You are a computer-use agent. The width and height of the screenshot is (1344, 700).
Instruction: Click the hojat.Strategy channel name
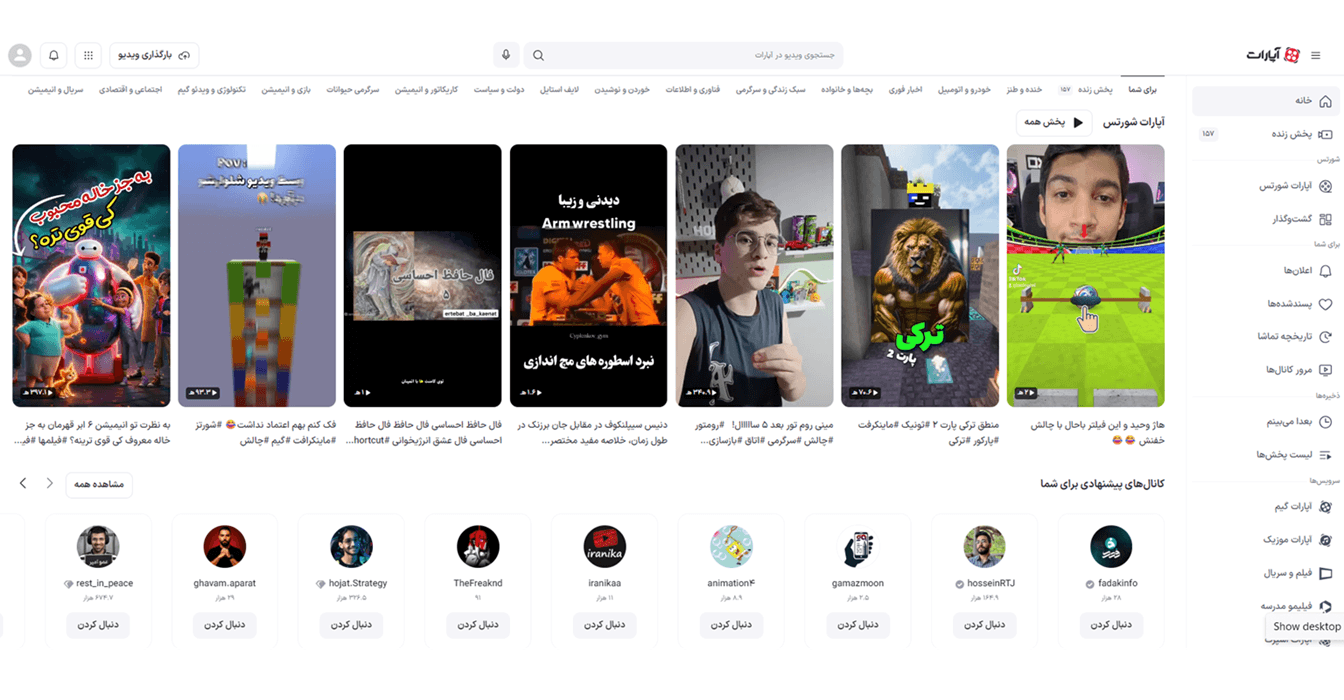coord(357,583)
